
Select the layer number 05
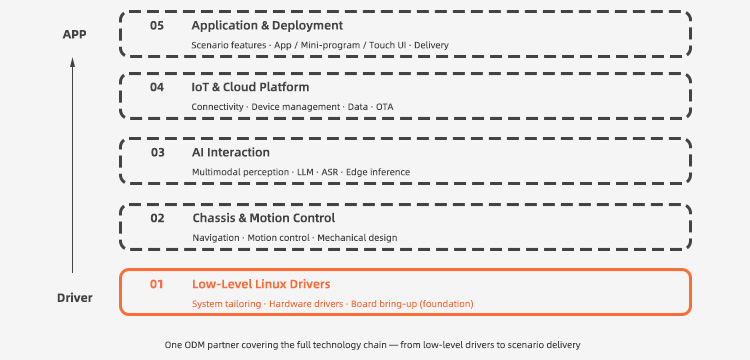point(156,26)
